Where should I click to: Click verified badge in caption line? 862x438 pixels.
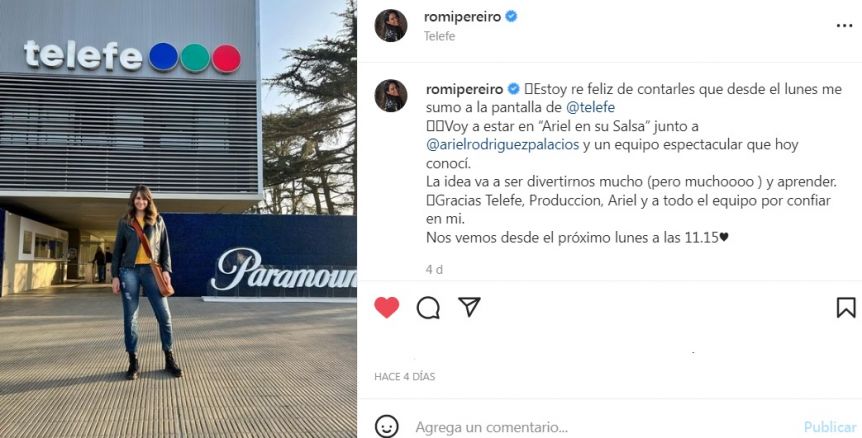[513, 89]
